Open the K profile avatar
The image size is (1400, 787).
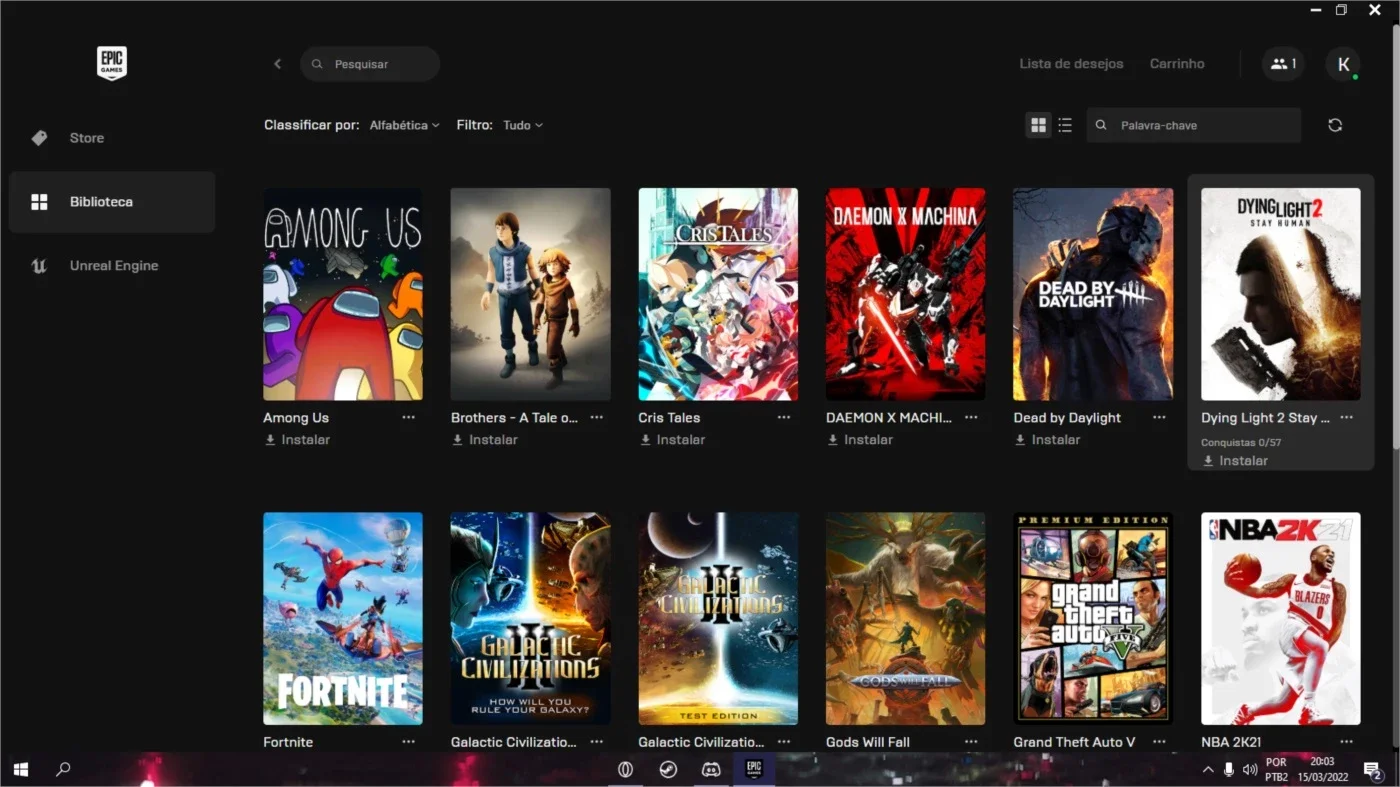[1343, 64]
